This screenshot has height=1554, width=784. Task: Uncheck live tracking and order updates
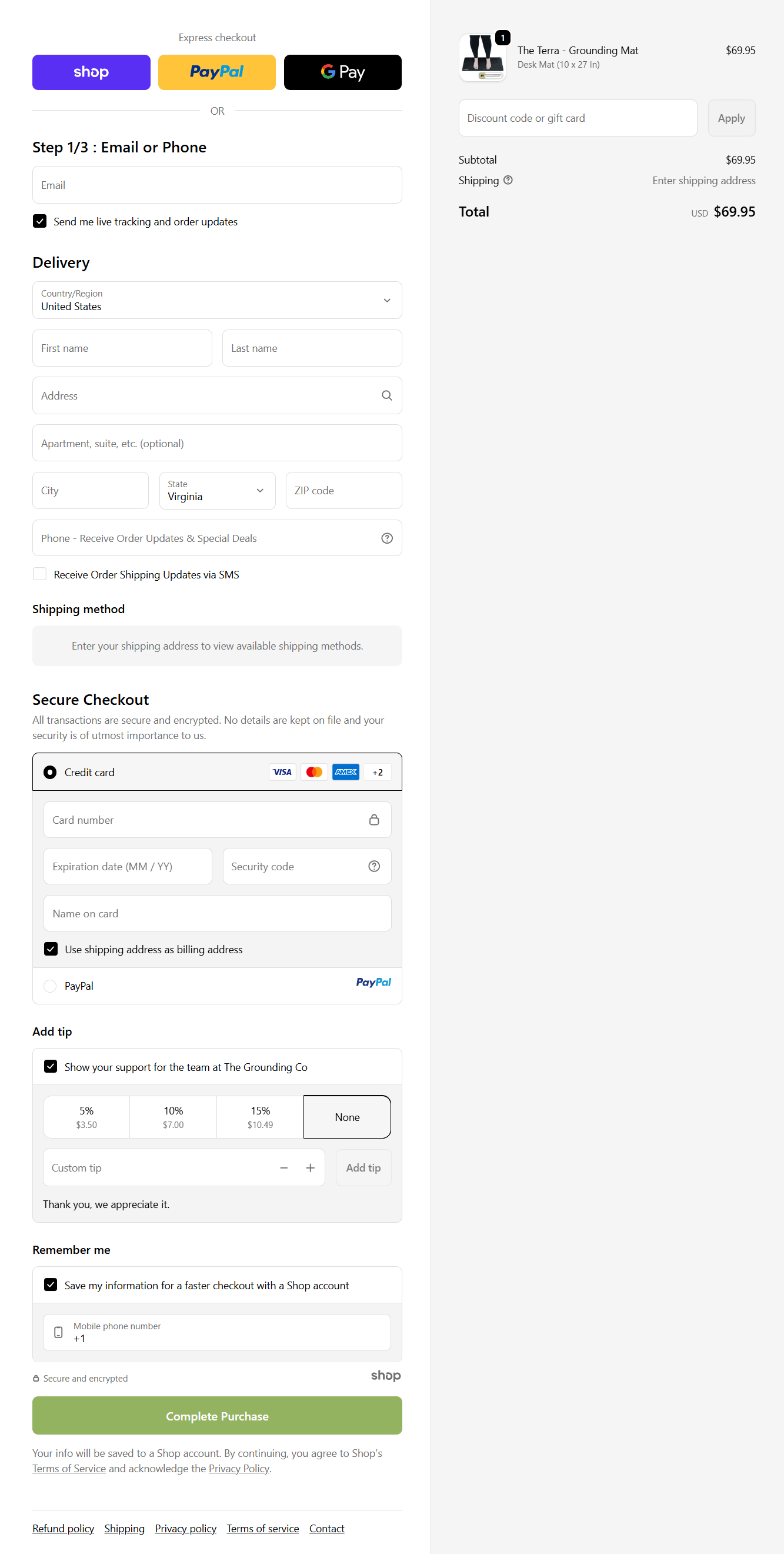40,221
